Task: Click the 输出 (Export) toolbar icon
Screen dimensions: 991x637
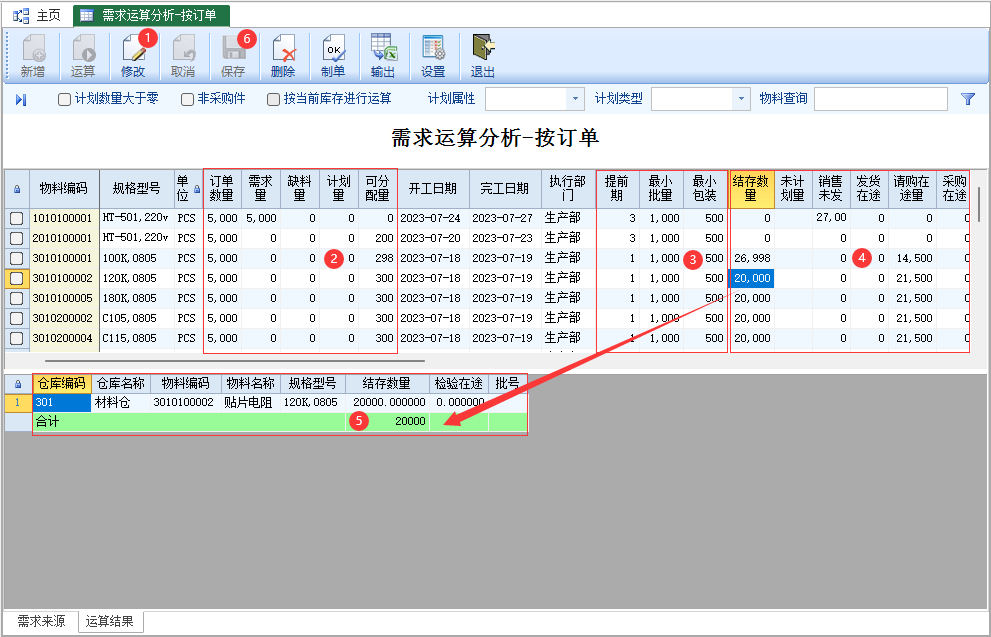Action: pyautogui.click(x=383, y=56)
